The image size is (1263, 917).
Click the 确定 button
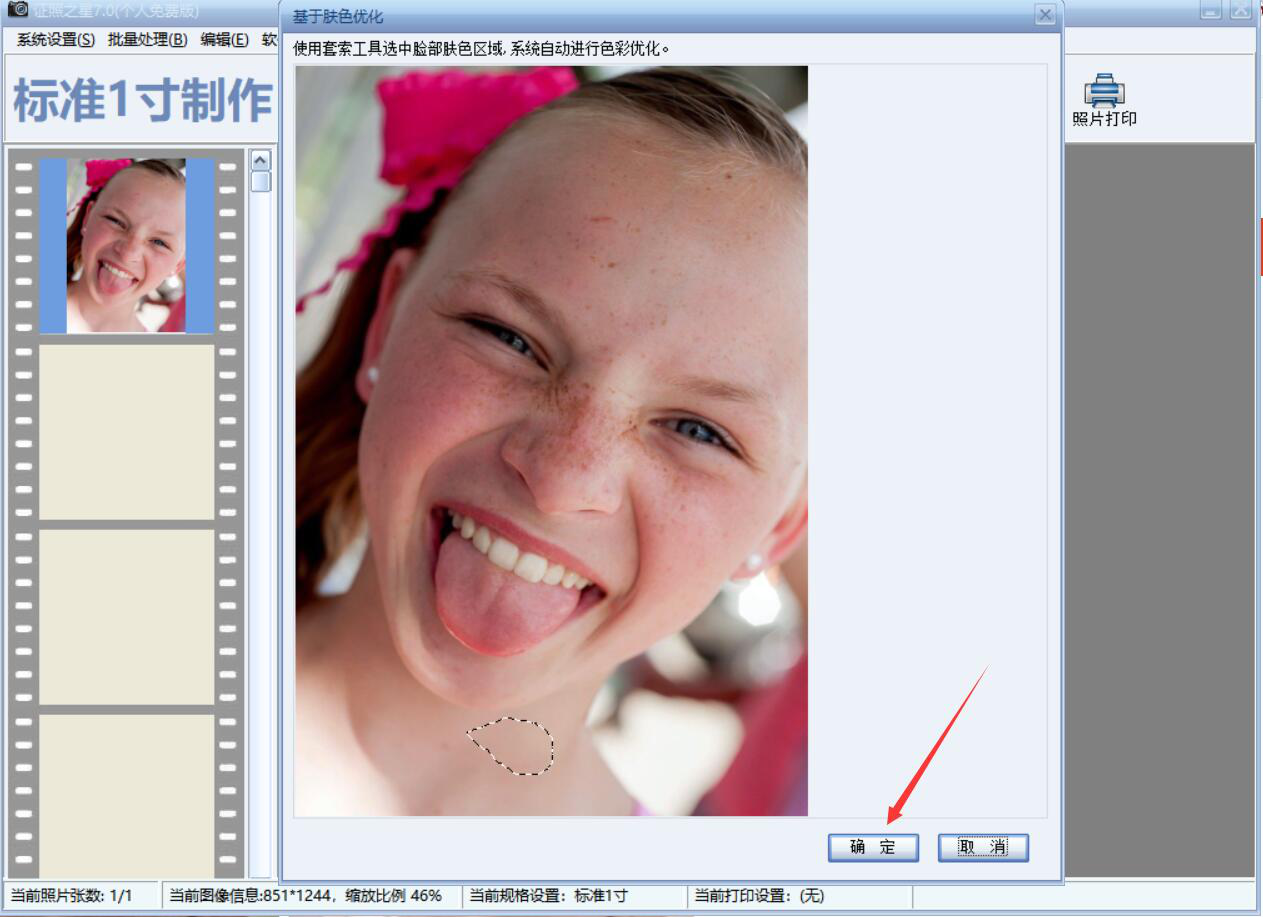(873, 848)
